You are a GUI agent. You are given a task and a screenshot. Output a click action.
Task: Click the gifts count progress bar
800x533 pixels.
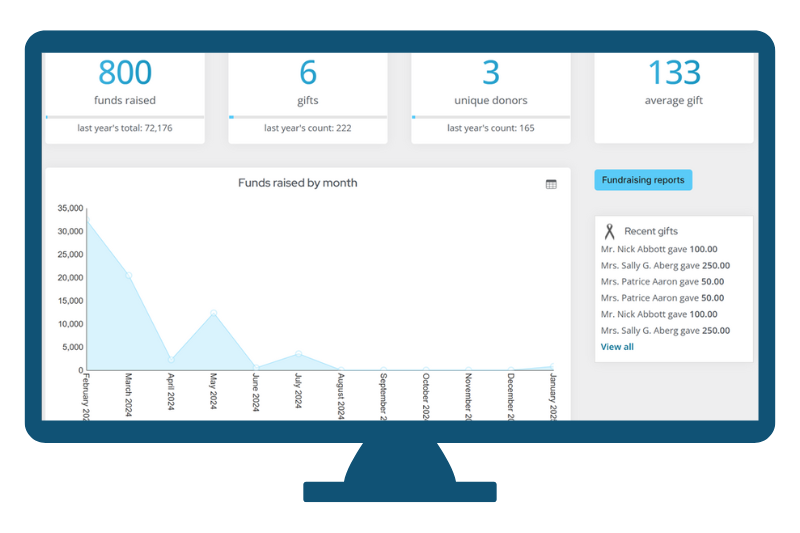point(308,117)
